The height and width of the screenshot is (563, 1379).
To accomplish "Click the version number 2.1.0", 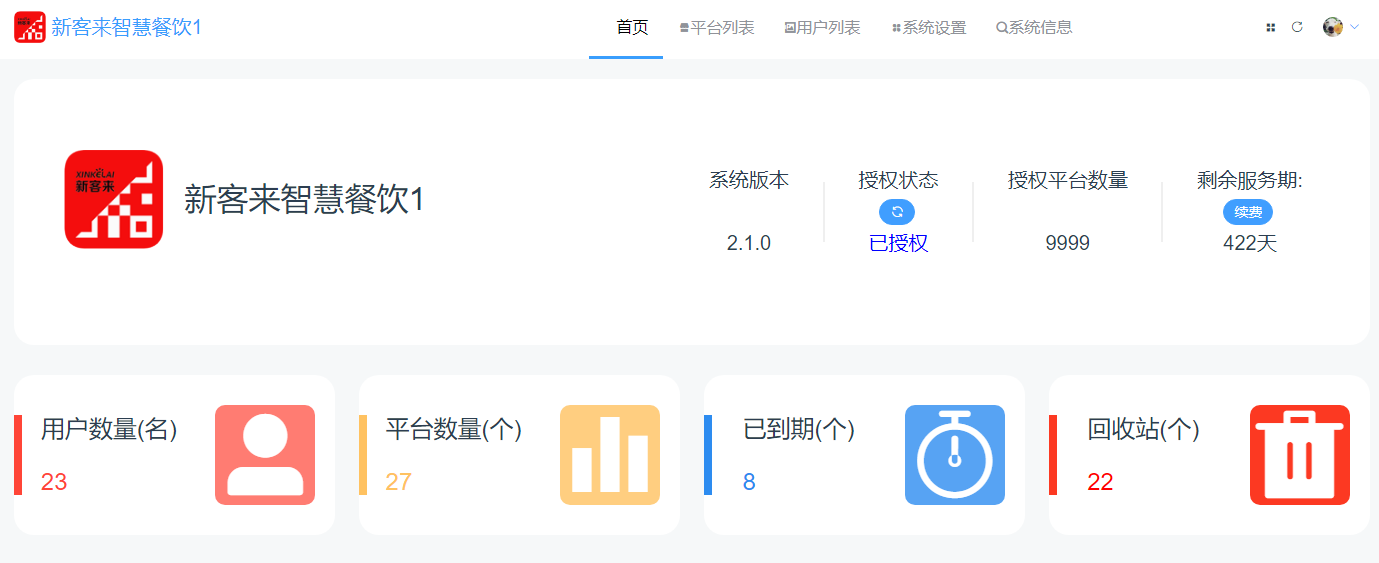I will (749, 243).
